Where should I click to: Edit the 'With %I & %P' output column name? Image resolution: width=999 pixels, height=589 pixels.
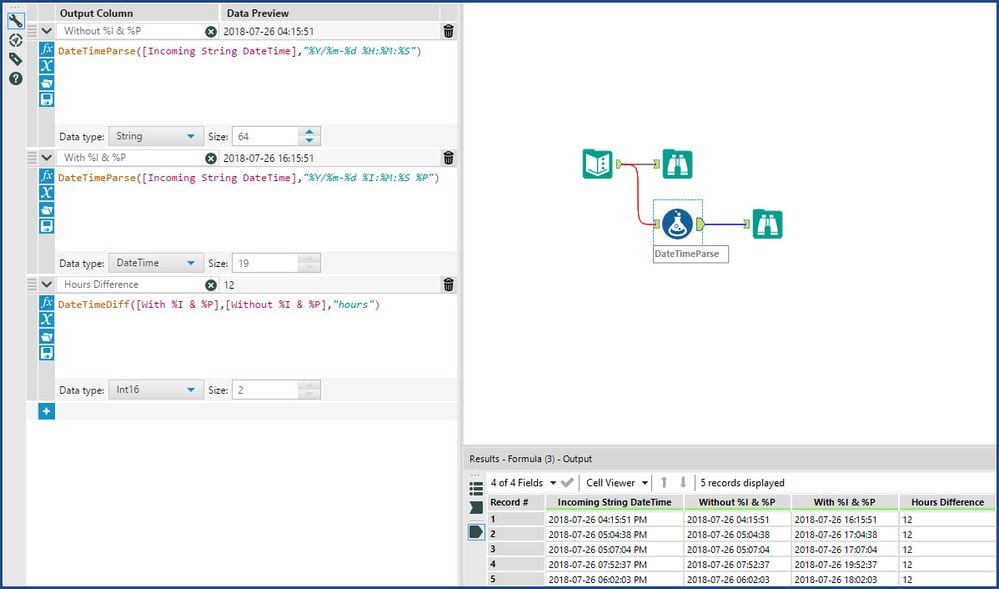131,157
